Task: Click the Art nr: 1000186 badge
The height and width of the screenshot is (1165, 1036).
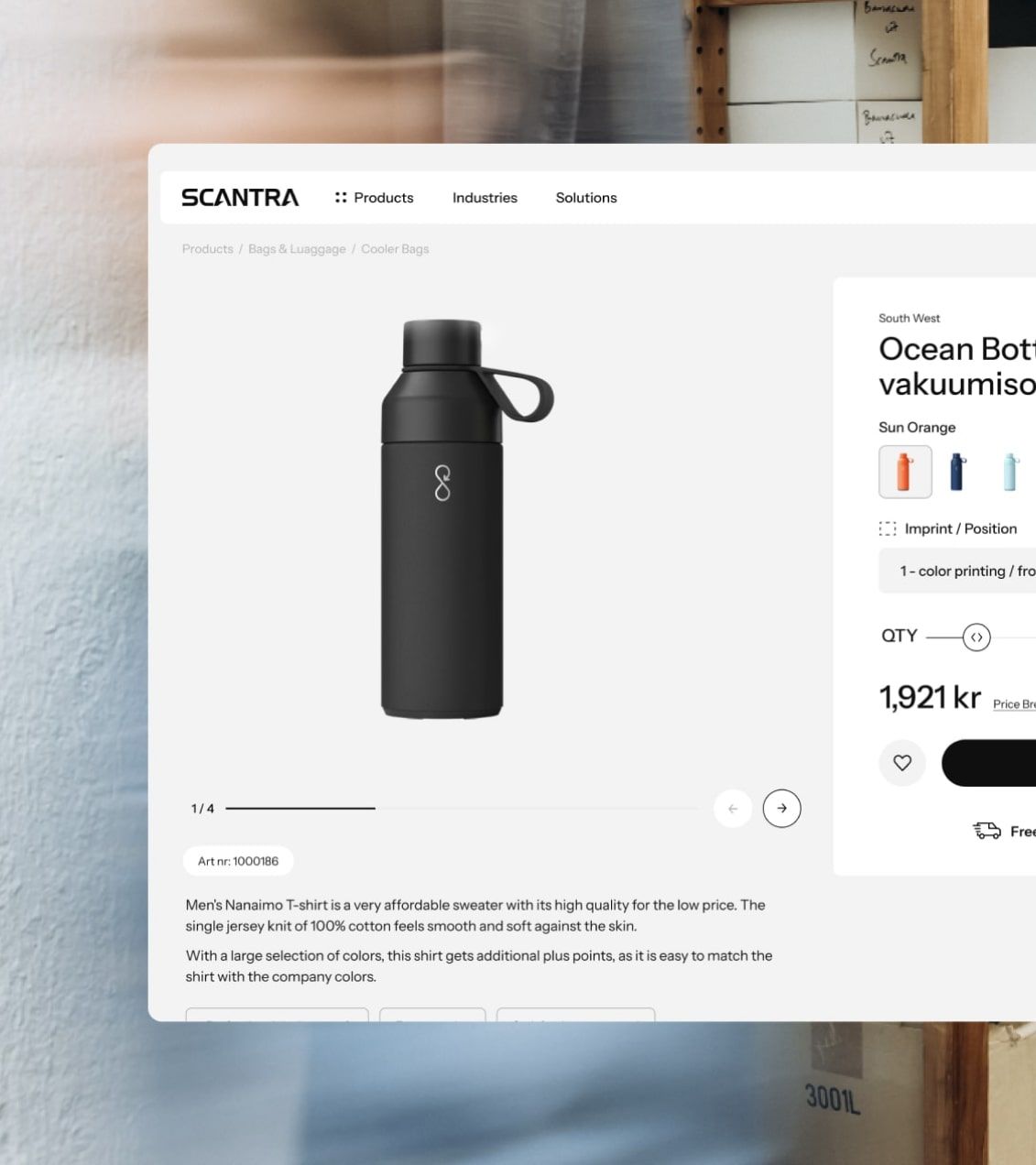Action: click(x=238, y=861)
